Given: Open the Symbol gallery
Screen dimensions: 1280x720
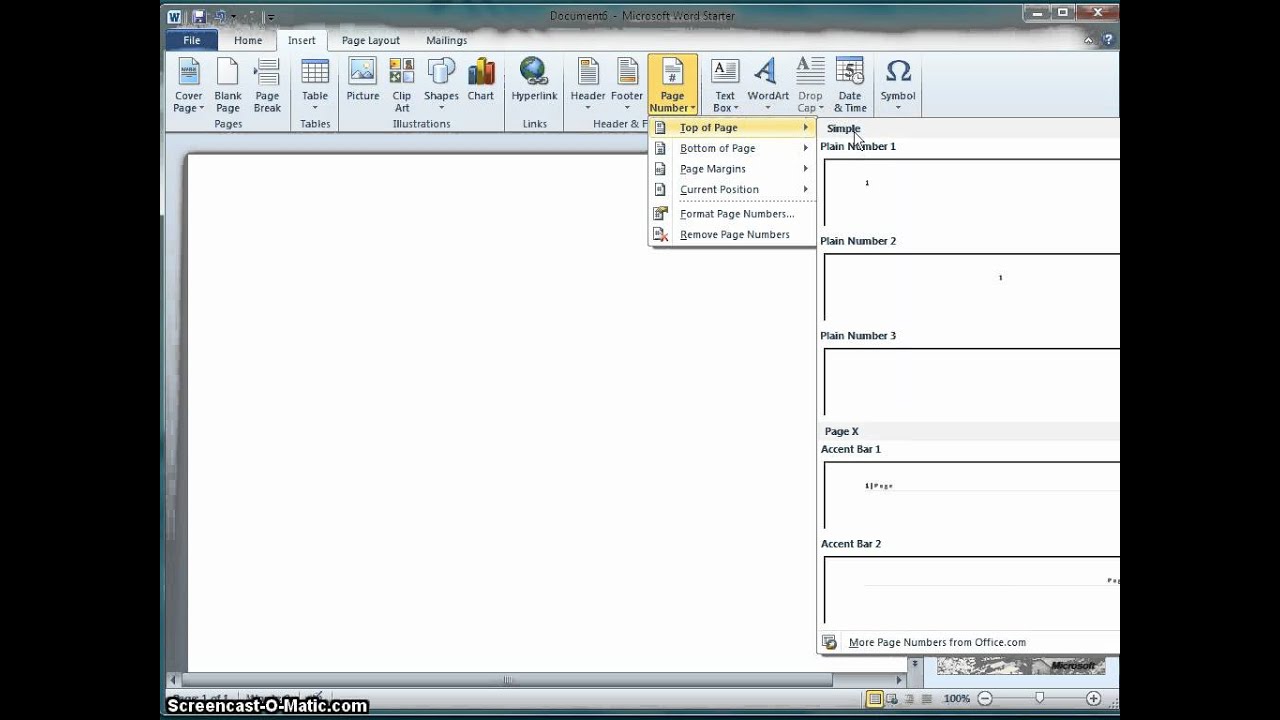Looking at the screenshot, I should pyautogui.click(x=898, y=86).
